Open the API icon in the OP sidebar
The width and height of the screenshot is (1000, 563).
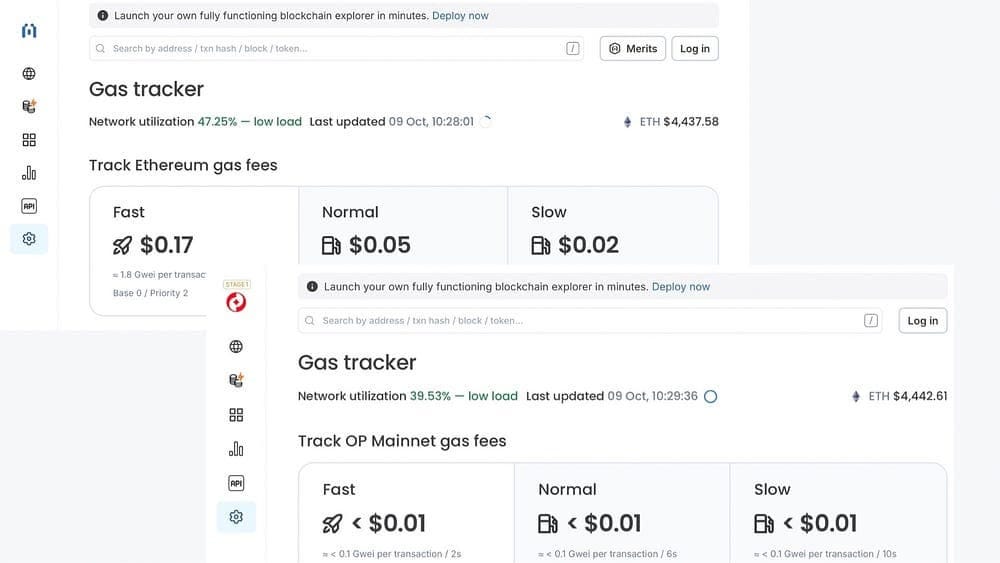click(x=236, y=483)
